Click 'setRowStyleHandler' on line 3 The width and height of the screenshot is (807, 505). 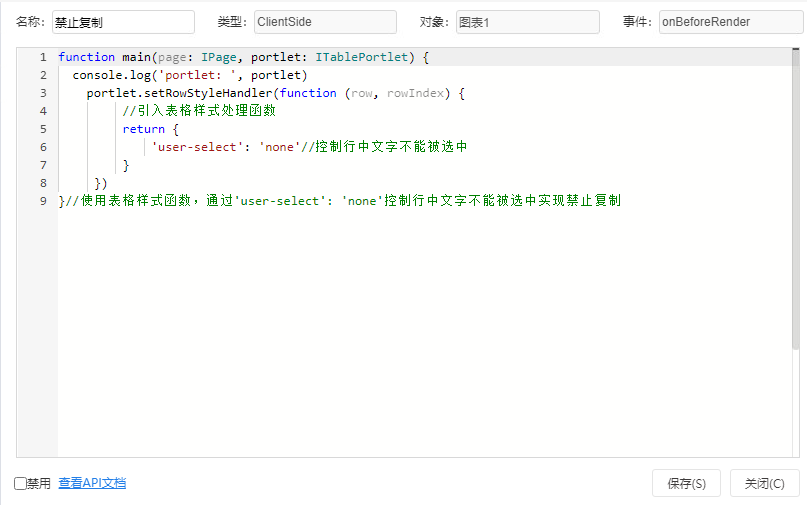tap(208, 93)
